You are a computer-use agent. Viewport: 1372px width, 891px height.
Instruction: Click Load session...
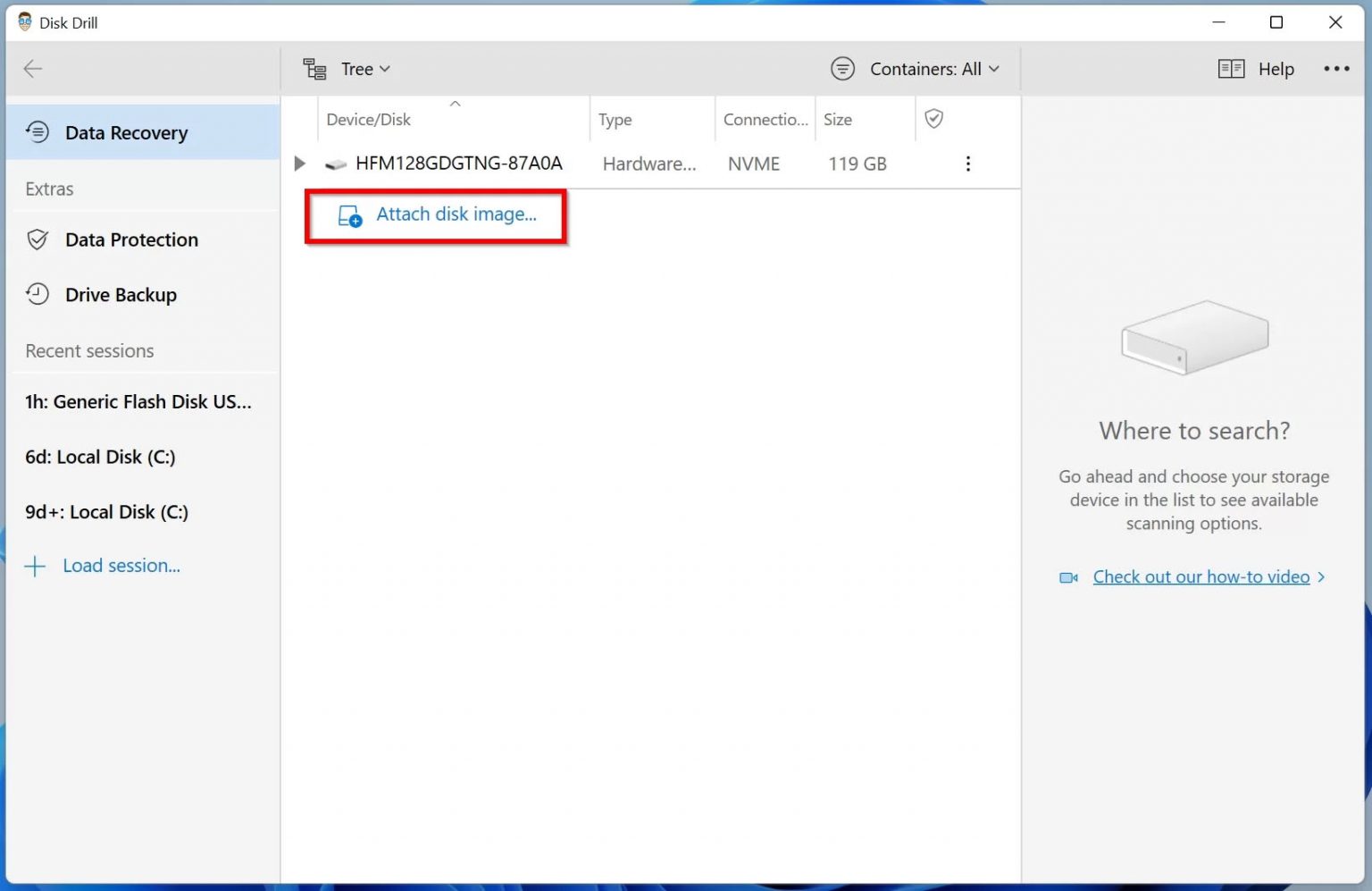pos(121,565)
